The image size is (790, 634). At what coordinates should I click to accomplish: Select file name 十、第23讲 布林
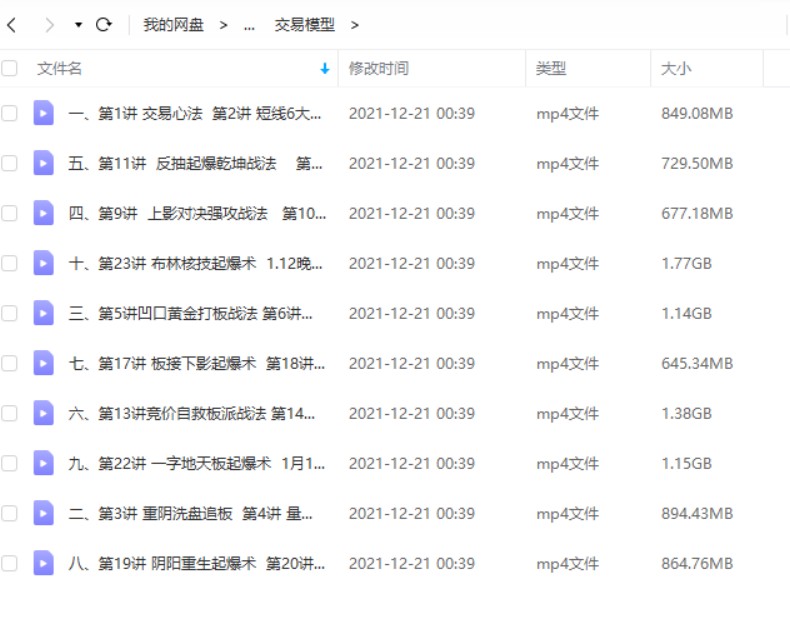click(x=195, y=264)
